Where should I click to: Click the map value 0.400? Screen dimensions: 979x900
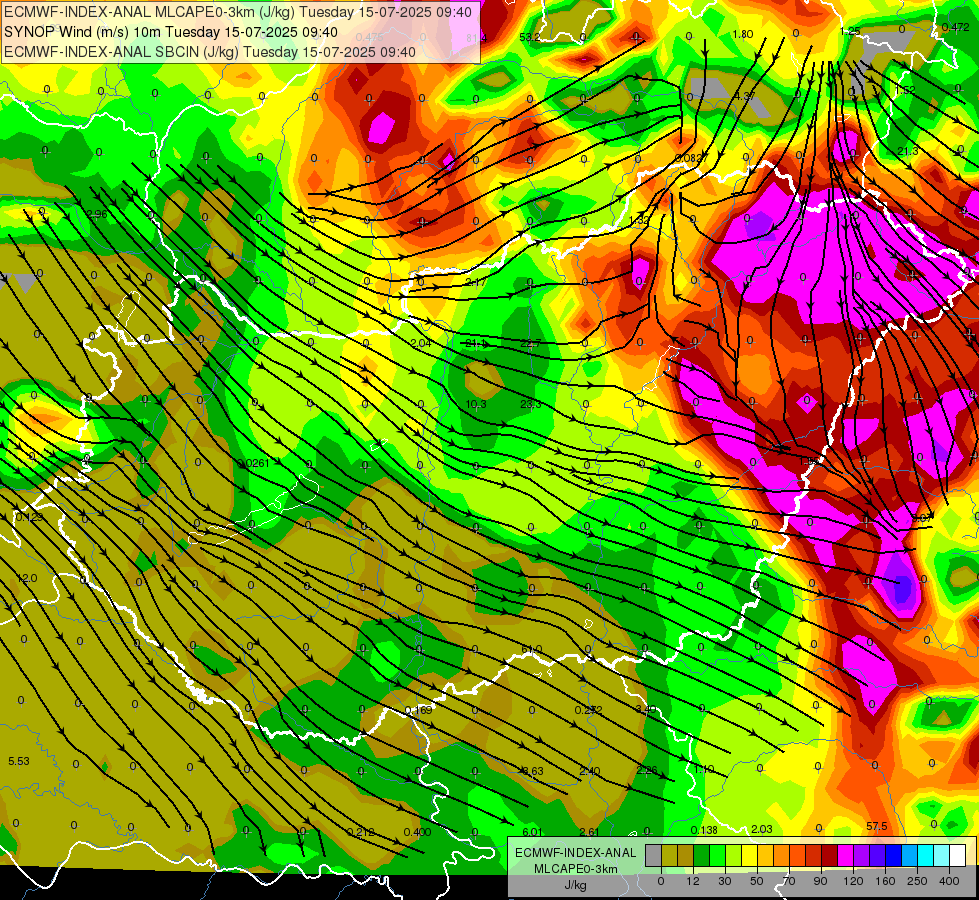tap(417, 832)
